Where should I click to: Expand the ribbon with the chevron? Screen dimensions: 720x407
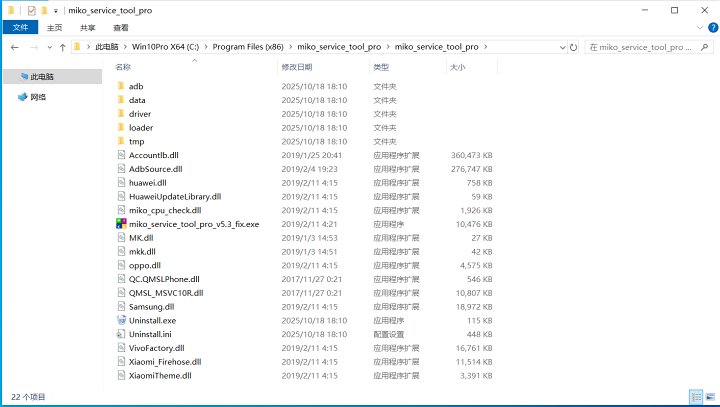[x=700, y=28]
